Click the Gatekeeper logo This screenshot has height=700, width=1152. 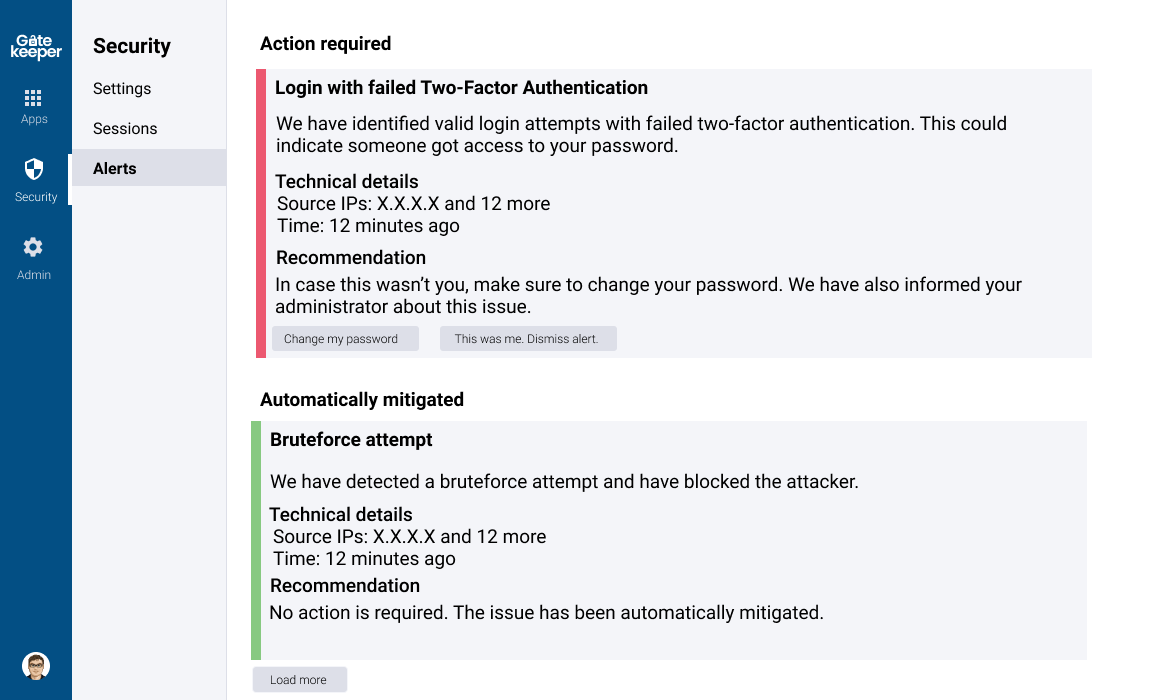click(36, 46)
